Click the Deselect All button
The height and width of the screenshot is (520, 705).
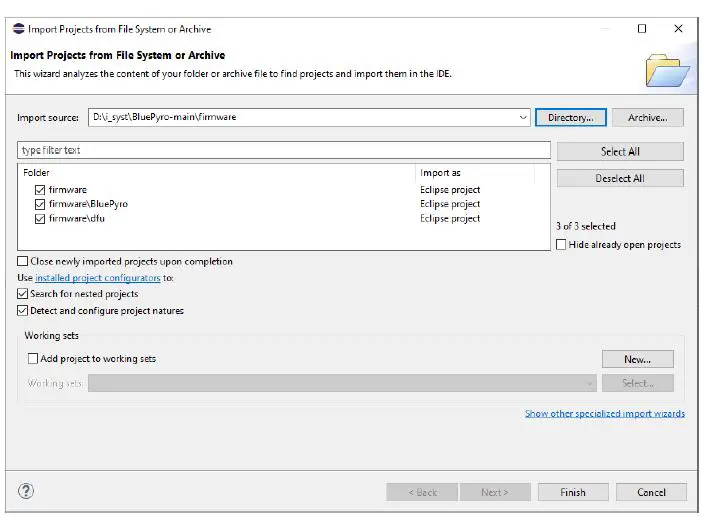click(620, 178)
